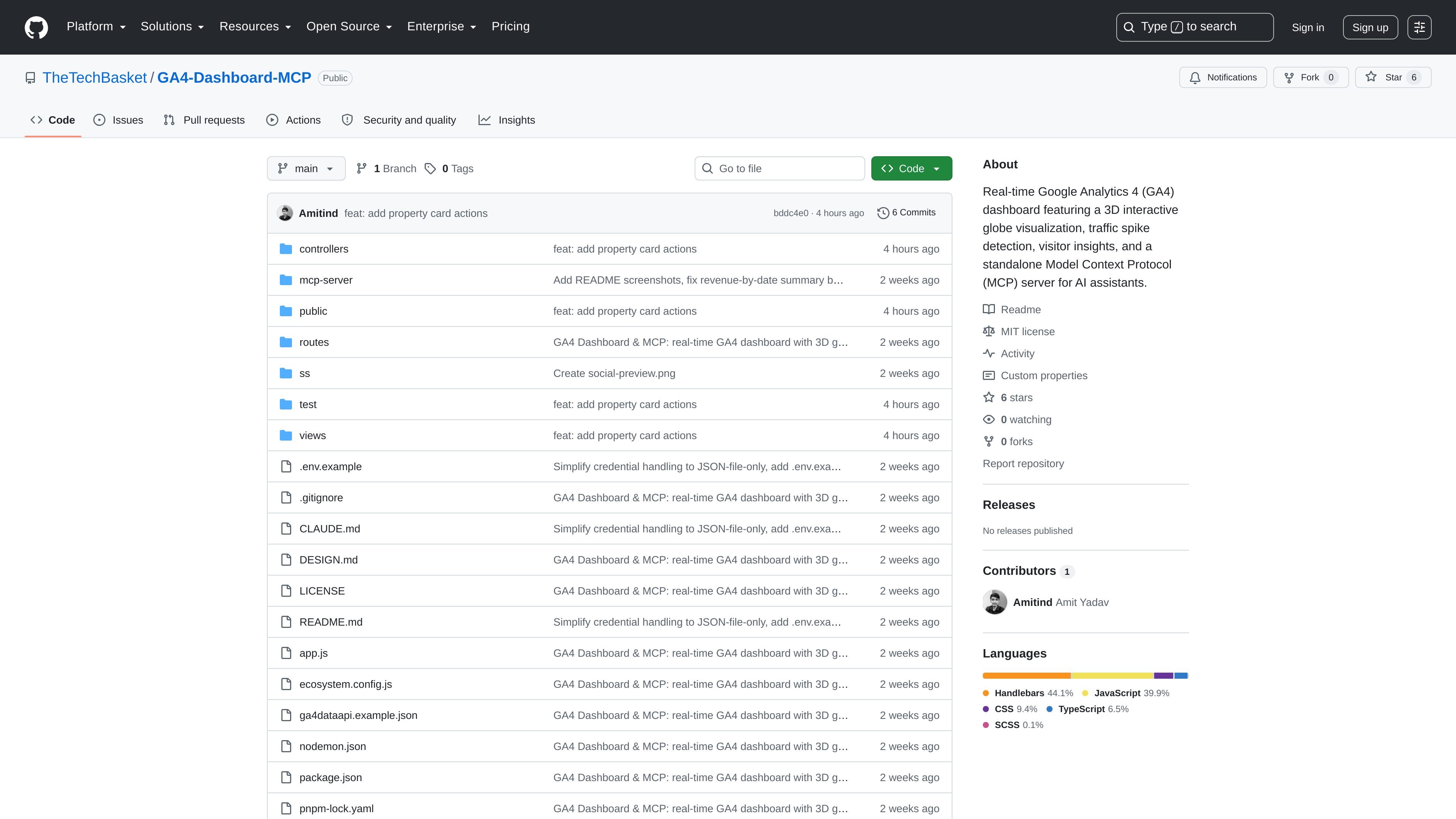Click the orange Handlebars segment of language bar
Viewport: 1456px width, 819px height.
coord(1026,675)
